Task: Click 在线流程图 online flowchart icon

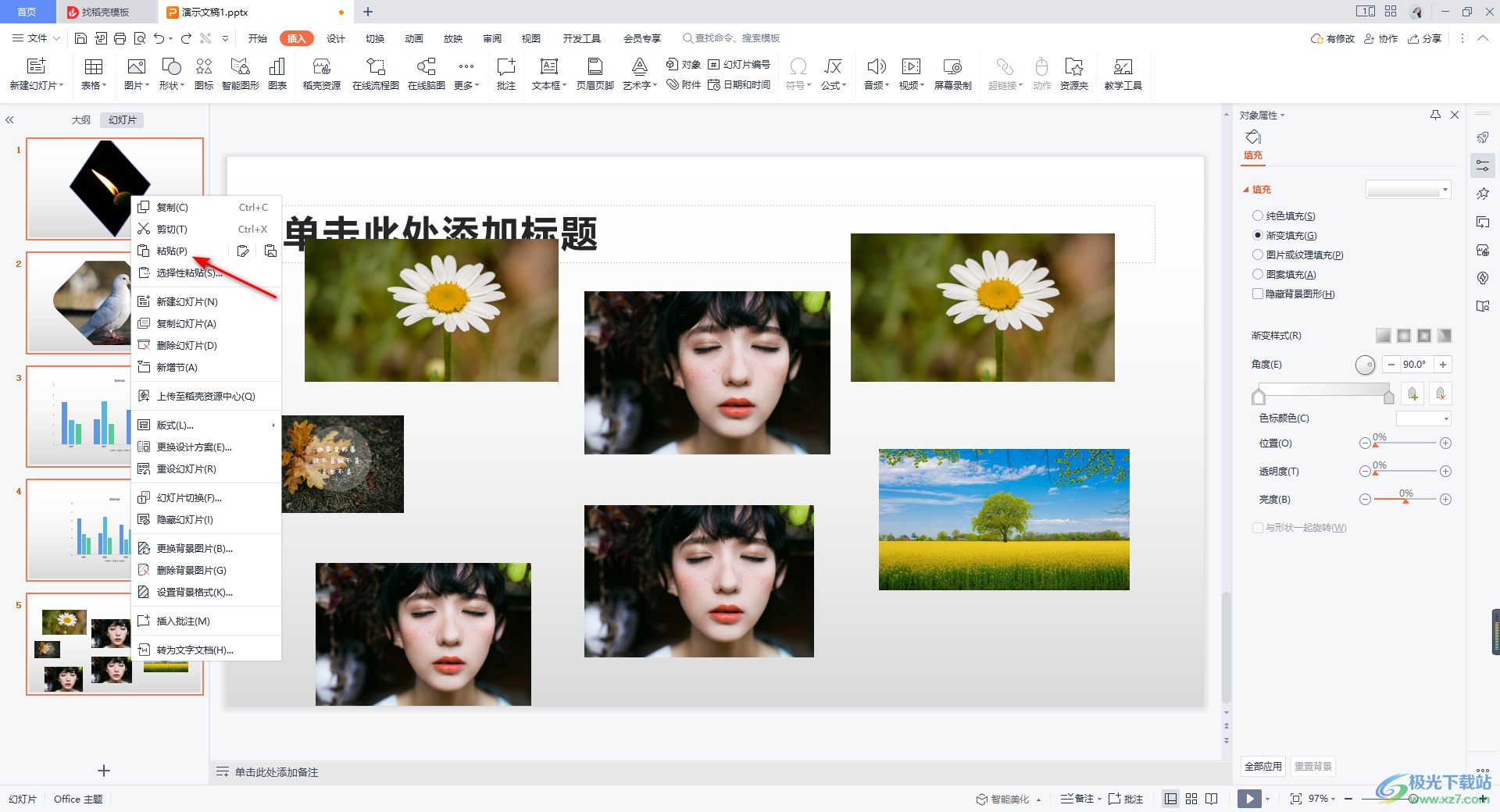Action: tap(376, 66)
